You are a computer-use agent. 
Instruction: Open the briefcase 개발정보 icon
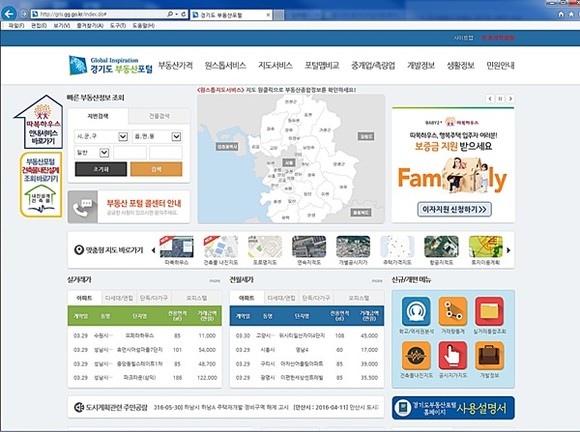[x=489, y=355]
